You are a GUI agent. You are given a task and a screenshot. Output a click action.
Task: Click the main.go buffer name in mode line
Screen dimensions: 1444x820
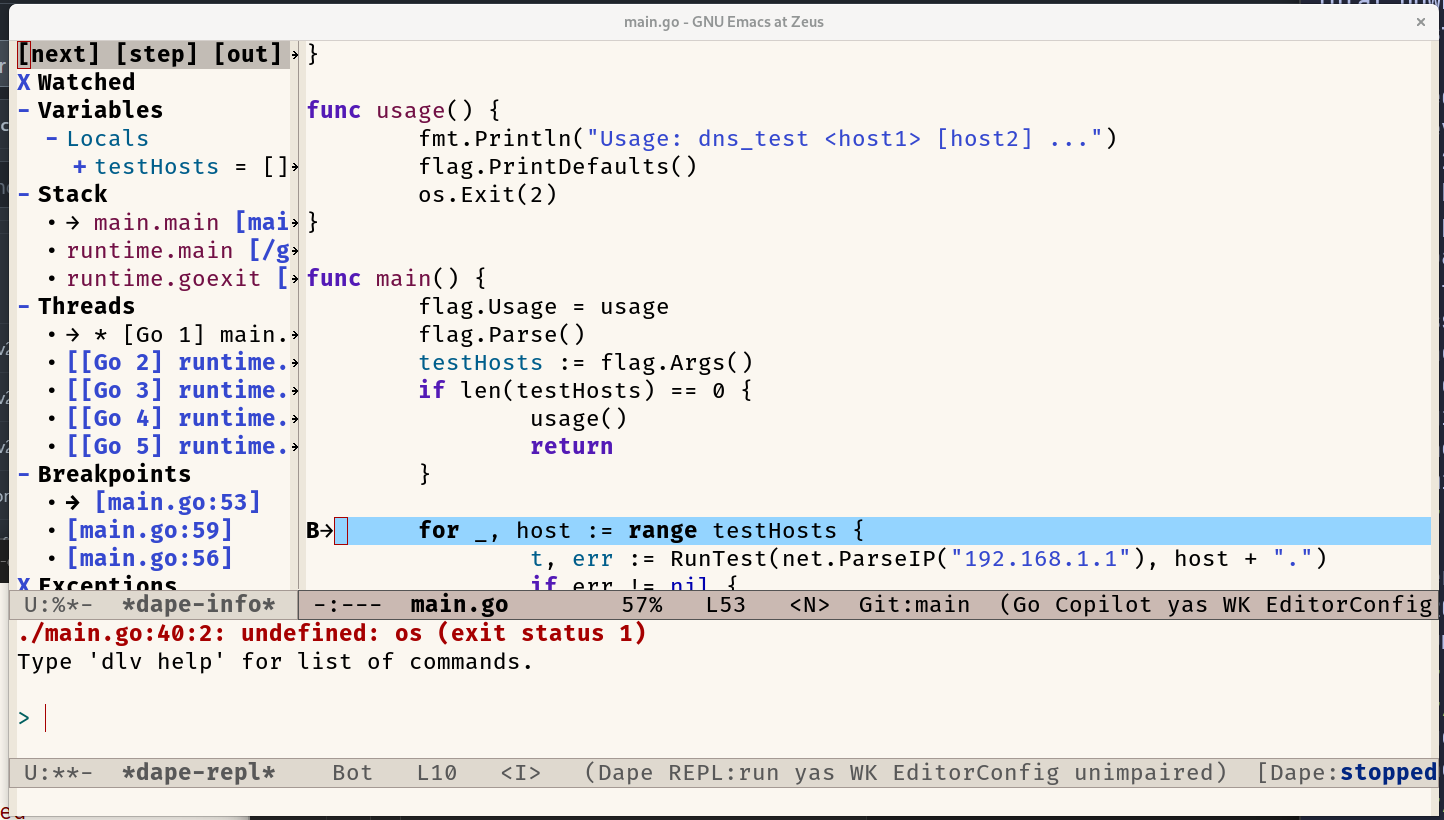(x=459, y=604)
